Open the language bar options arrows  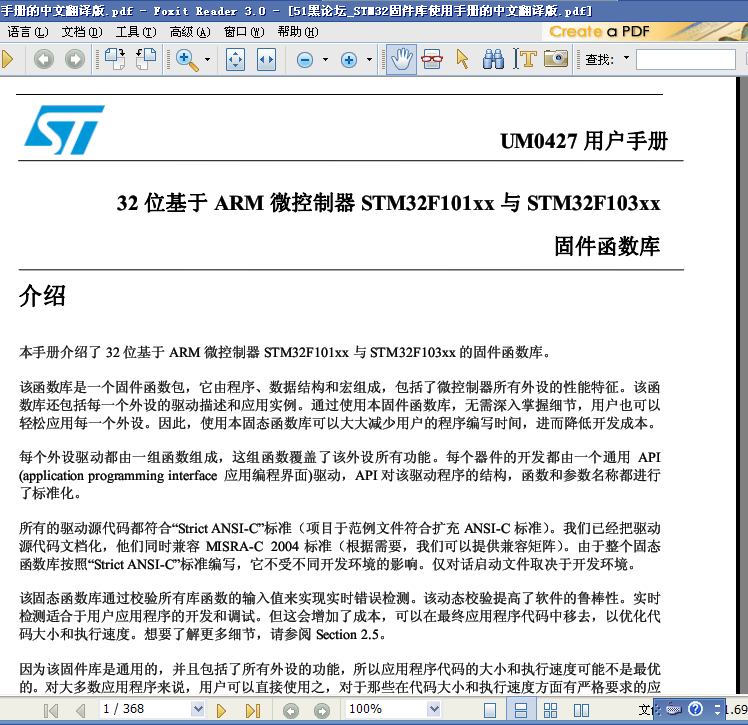coord(717,709)
